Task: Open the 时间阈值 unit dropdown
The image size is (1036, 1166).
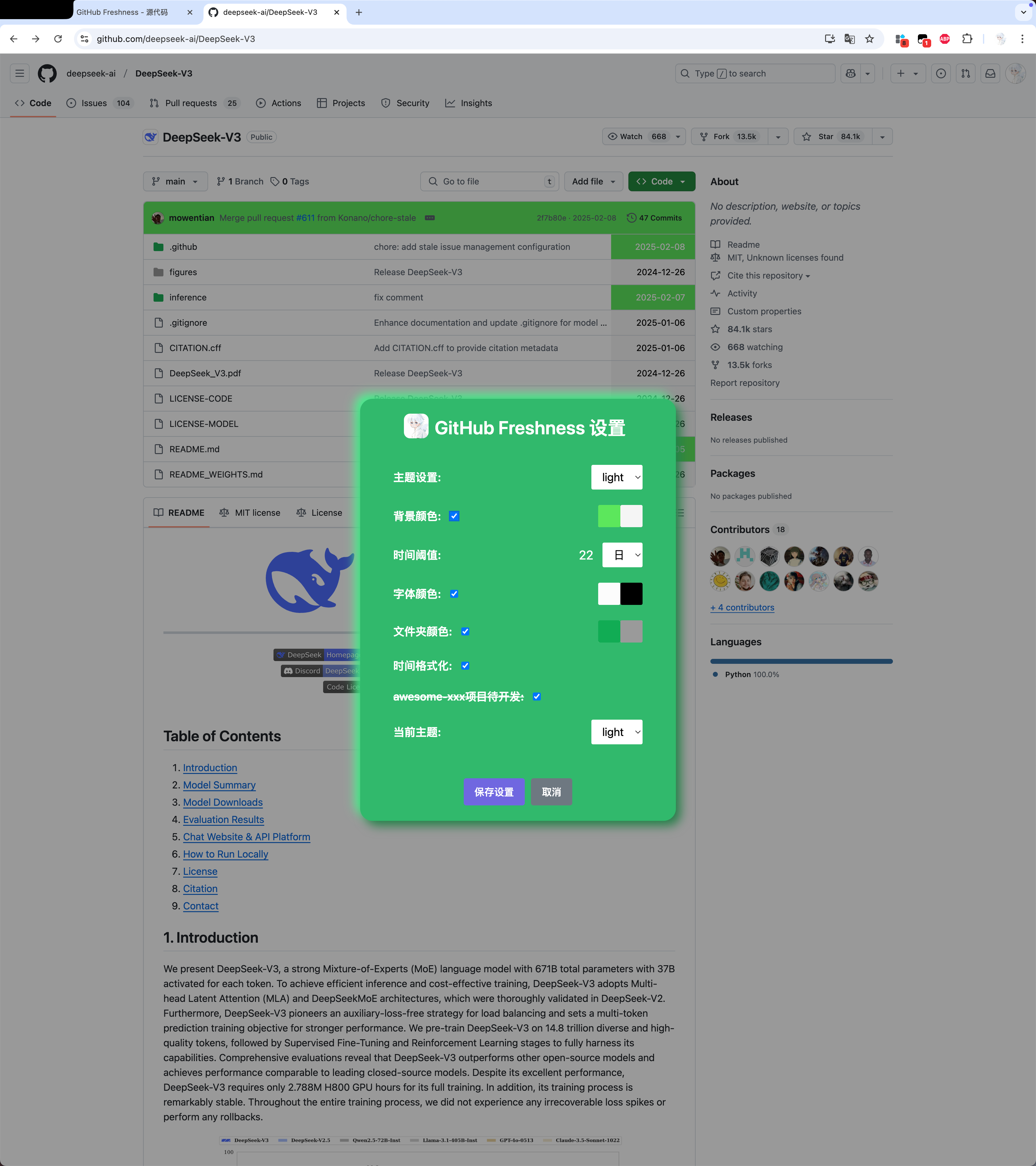Action: click(622, 555)
